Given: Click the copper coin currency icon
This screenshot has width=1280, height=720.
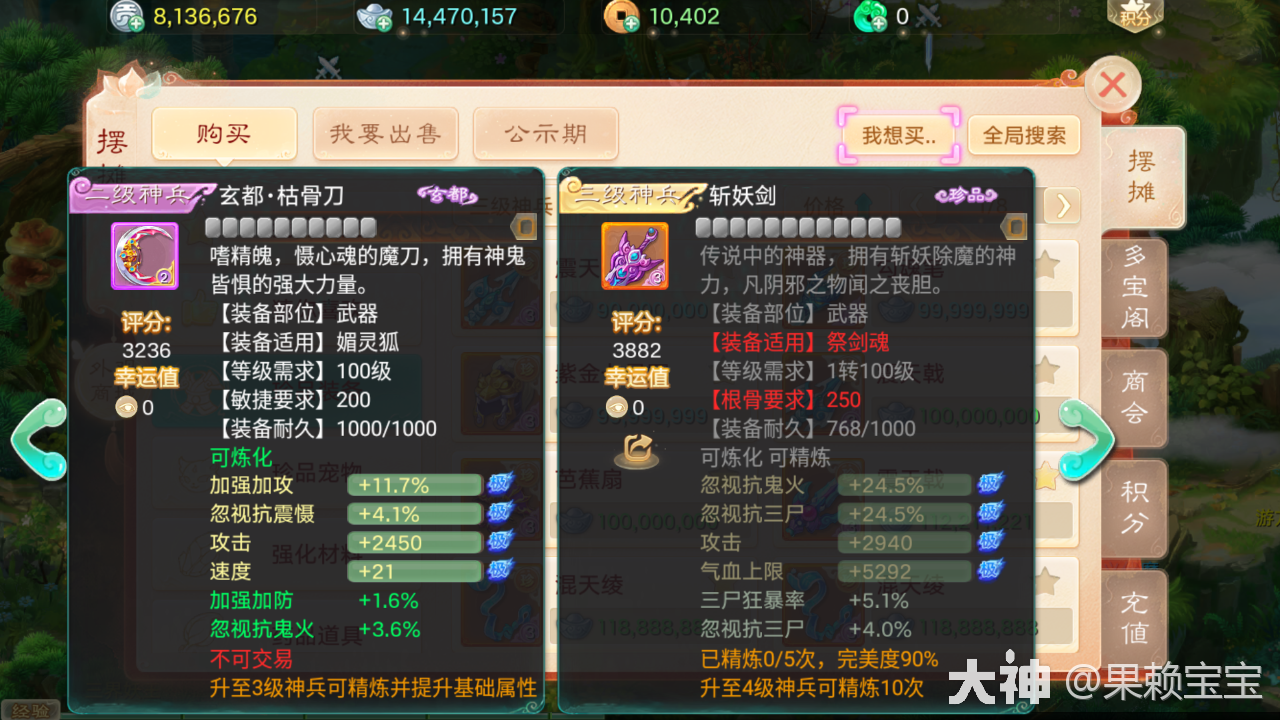Looking at the screenshot, I should pyautogui.click(x=620, y=15).
